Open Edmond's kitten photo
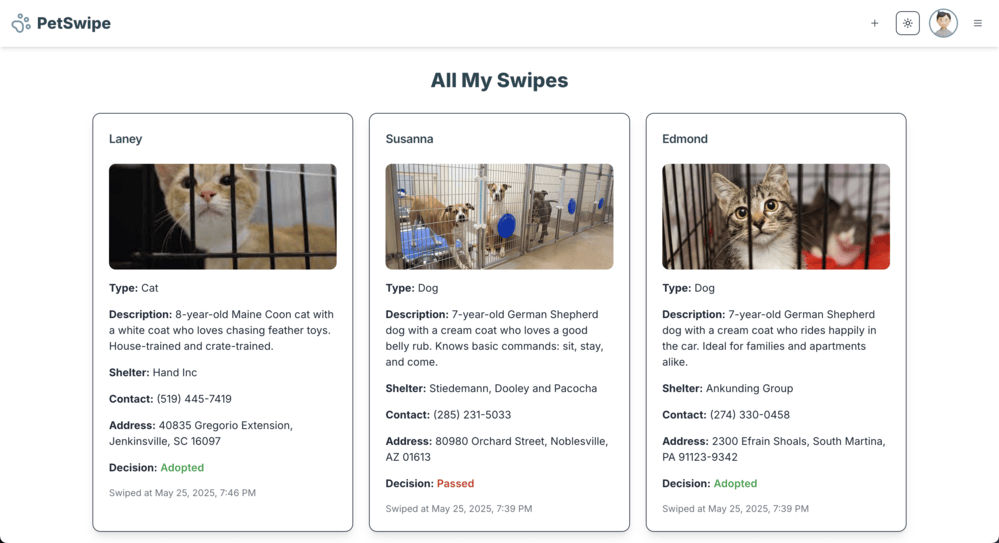This screenshot has height=543, width=999. [x=776, y=217]
